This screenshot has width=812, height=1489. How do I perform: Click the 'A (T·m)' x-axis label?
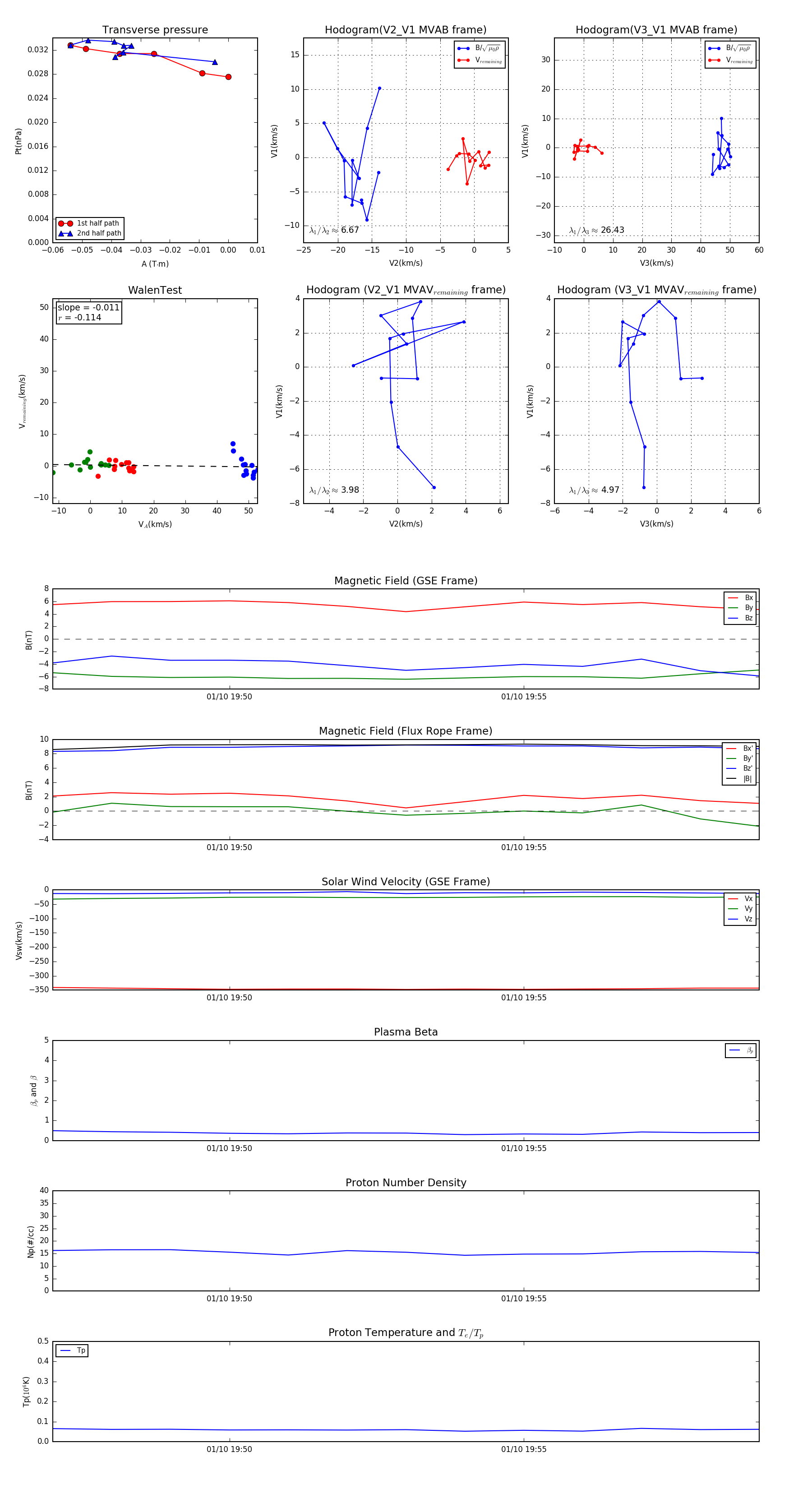click(155, 264)
